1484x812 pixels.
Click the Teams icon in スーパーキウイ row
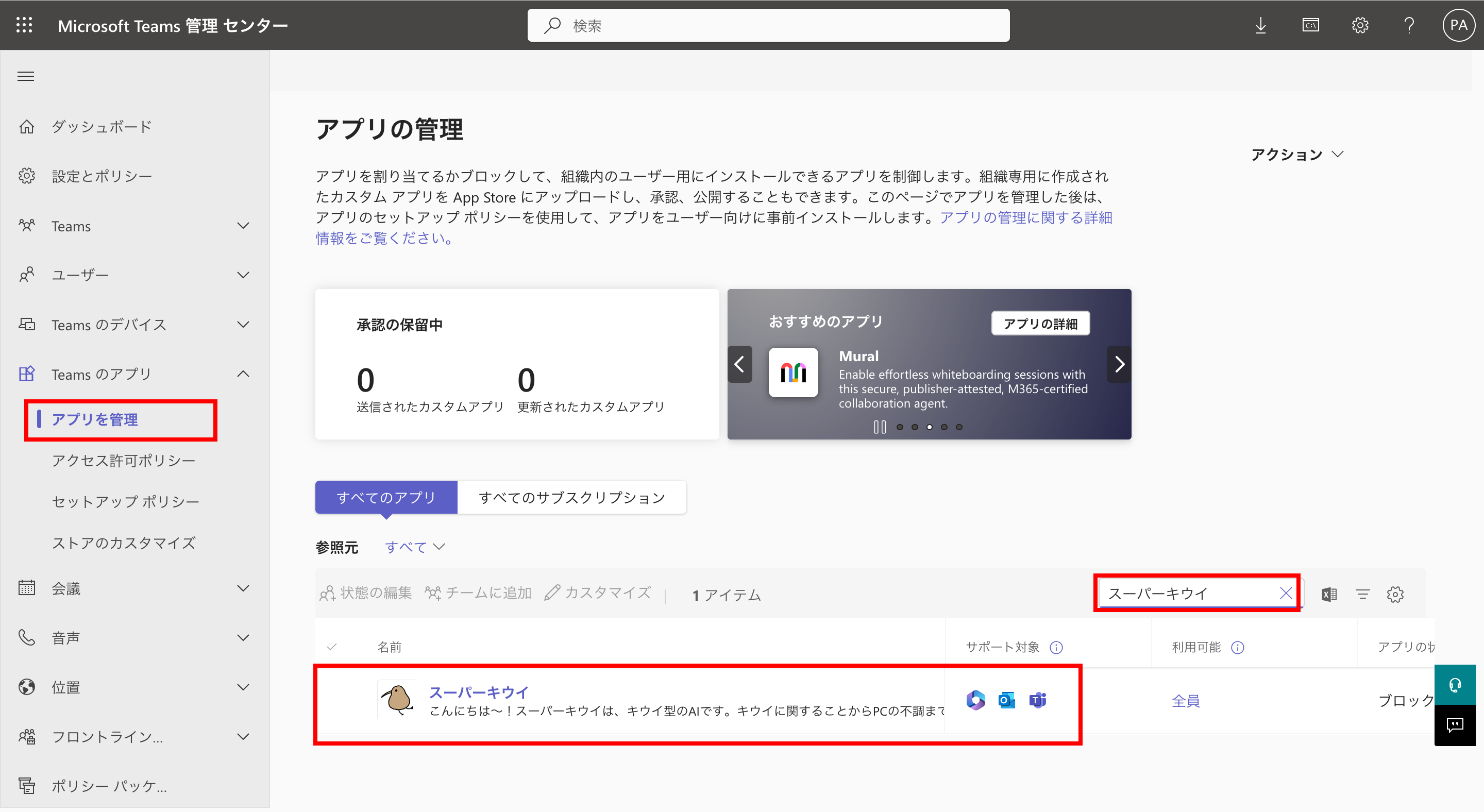tap(1038, 700)
